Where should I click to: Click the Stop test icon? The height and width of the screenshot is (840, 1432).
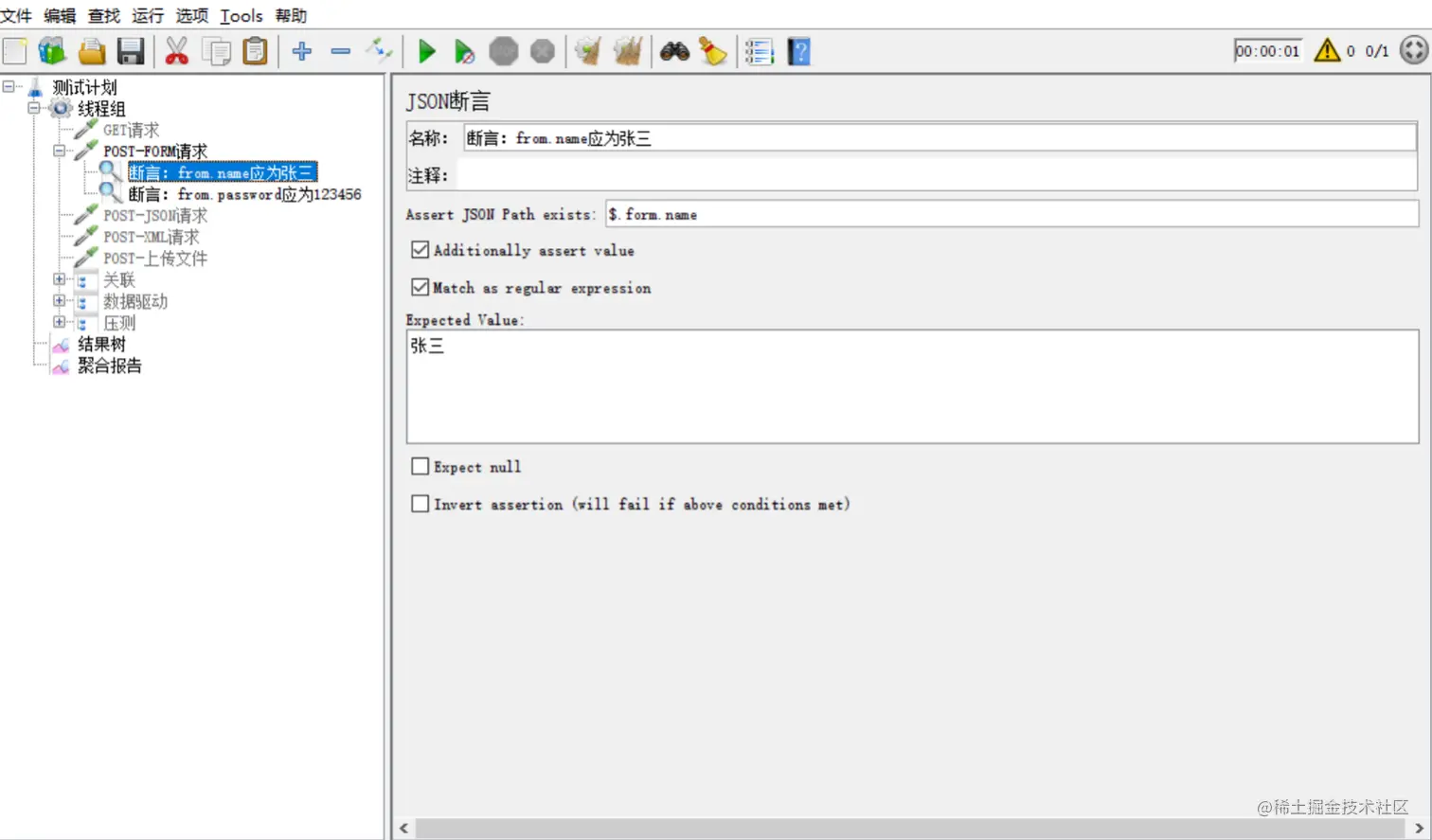click(x=504, y=51)
